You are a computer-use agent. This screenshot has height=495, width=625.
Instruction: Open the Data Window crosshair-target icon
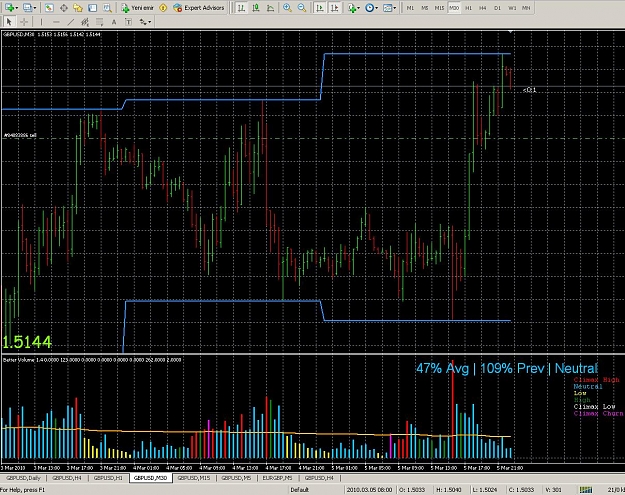[x=63, y=8]
